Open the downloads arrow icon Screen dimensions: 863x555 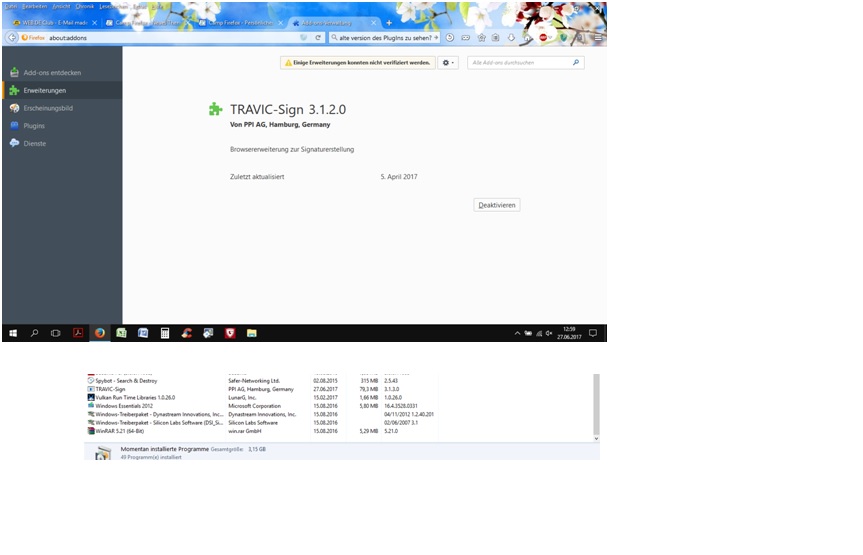511,37
